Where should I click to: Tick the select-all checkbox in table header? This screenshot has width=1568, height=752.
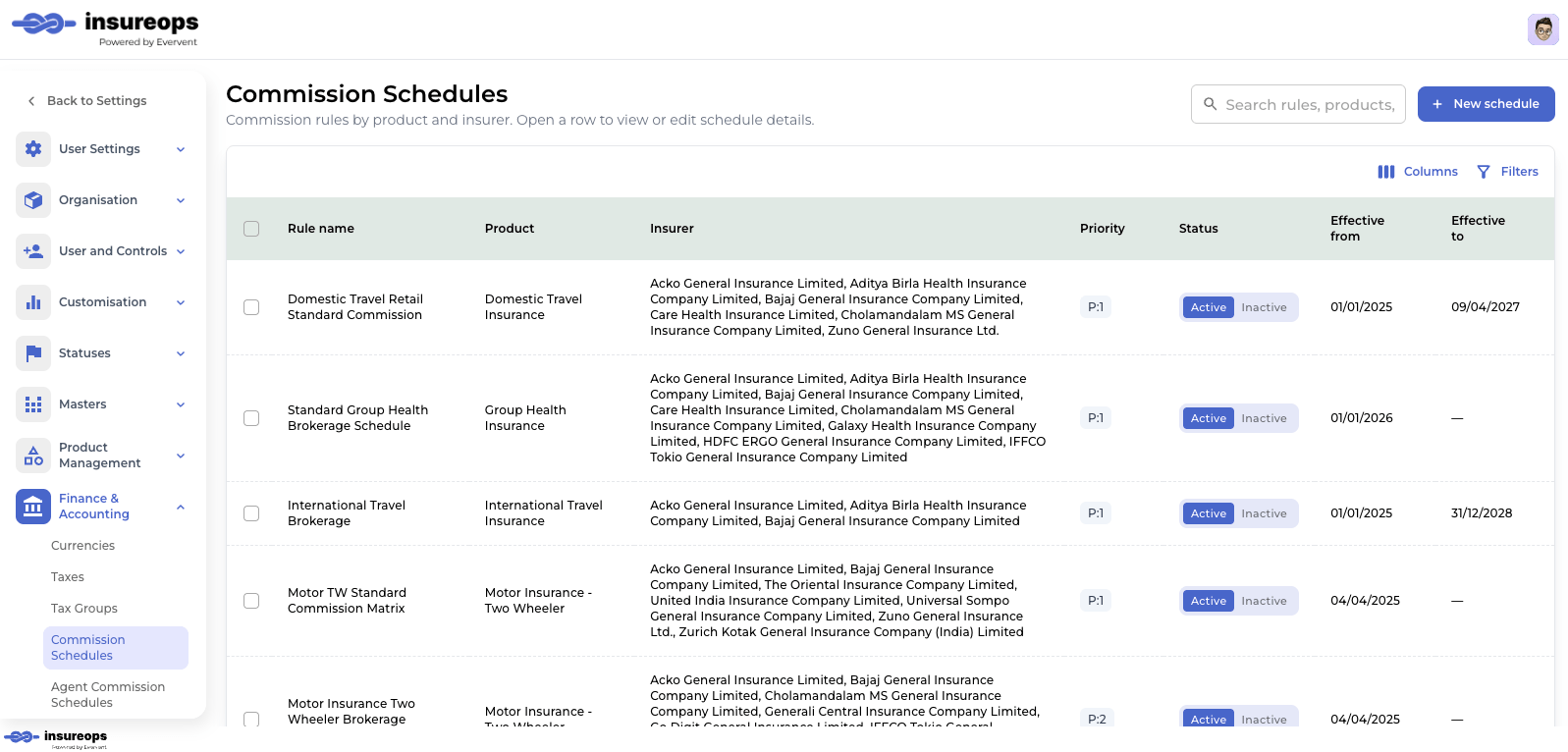pos(251,229)
